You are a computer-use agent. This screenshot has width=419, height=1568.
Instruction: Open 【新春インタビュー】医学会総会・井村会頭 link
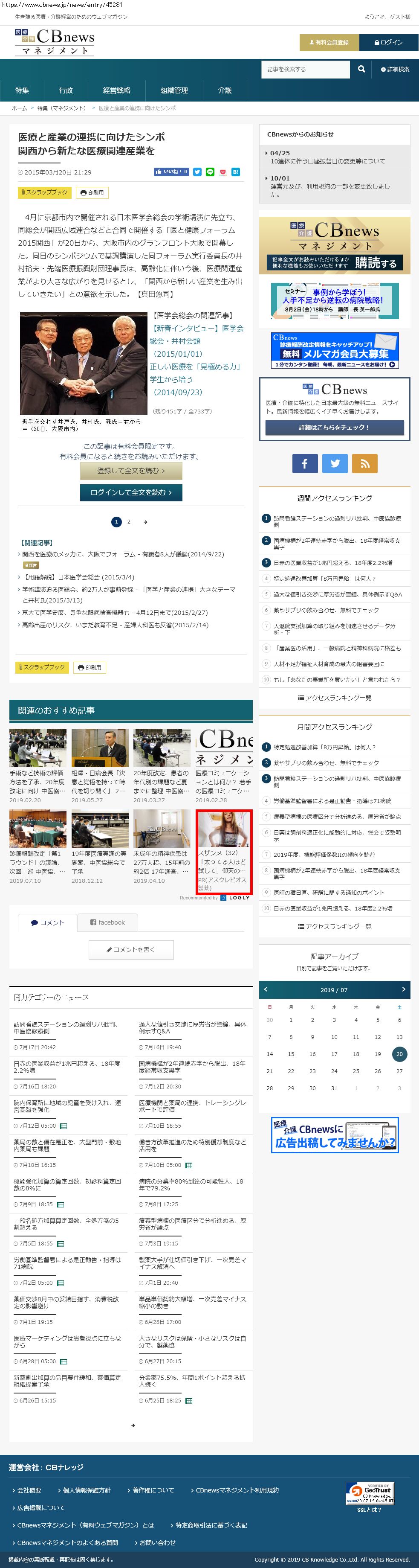coord(196,341)
